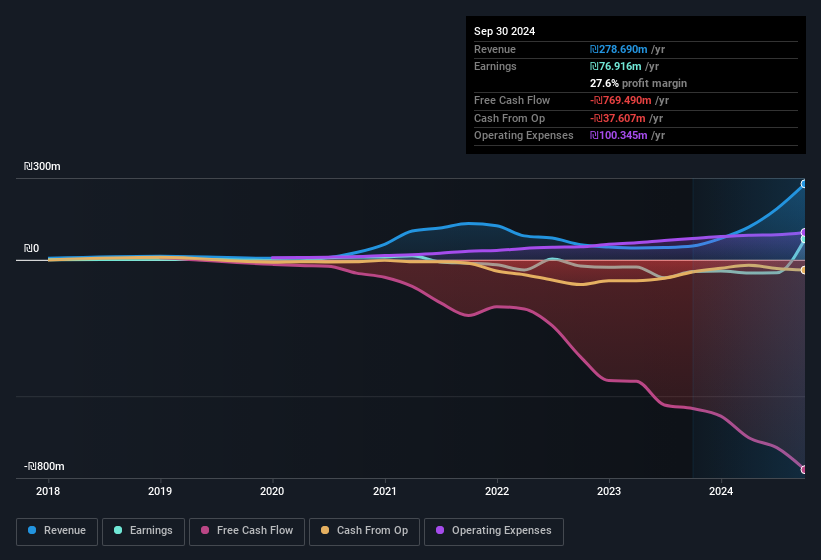Click the Earnings row label in tooltip
Image resolution: width=821 pixels, height=560 pixels.
[495, 66]
